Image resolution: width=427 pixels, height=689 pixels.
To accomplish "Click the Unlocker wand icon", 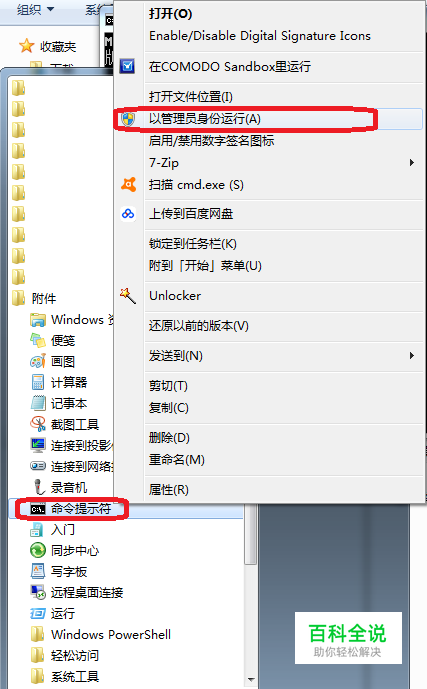I will pos(128,296).
